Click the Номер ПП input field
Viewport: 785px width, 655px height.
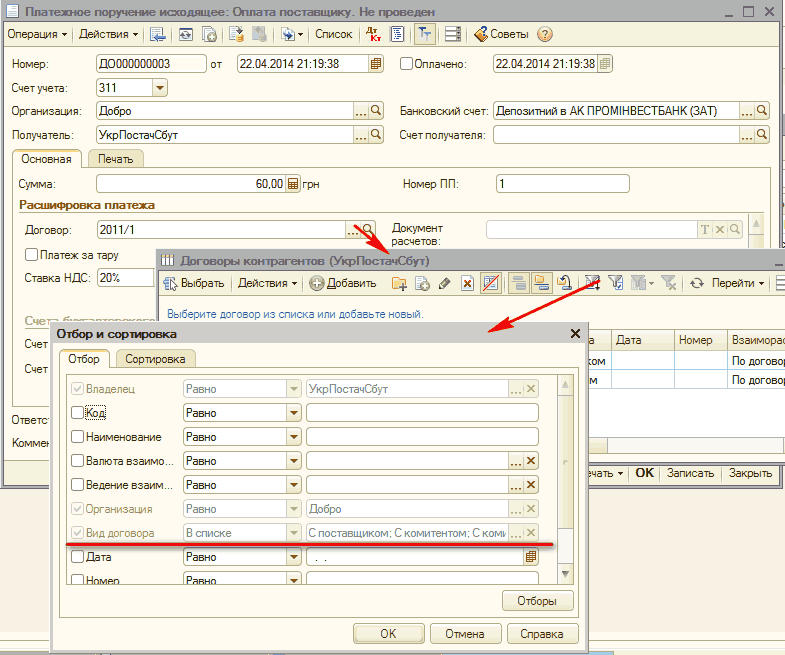[562, 184]
